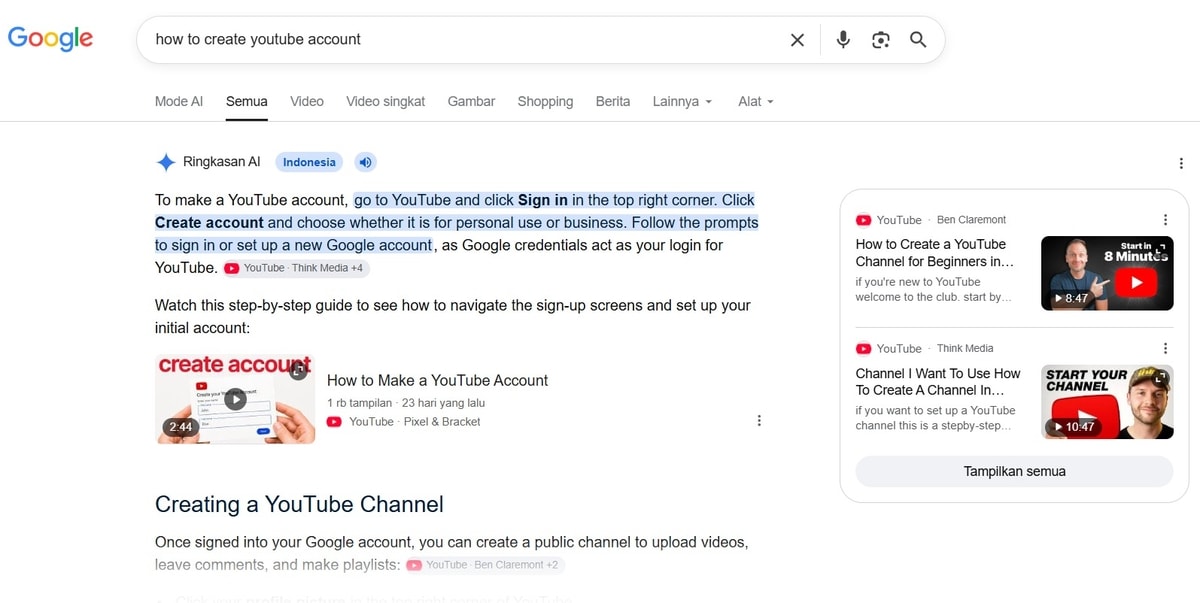Image resolution: width=1200 pixels, height=603 pixels.
Task: Expand the Lainnya dropdown
Action: coord(682,101)
